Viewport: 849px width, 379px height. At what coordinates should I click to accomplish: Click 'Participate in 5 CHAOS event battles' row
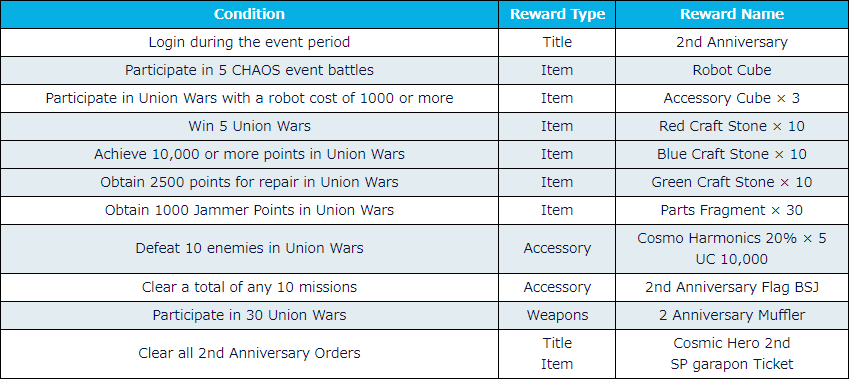click(424, 70)
